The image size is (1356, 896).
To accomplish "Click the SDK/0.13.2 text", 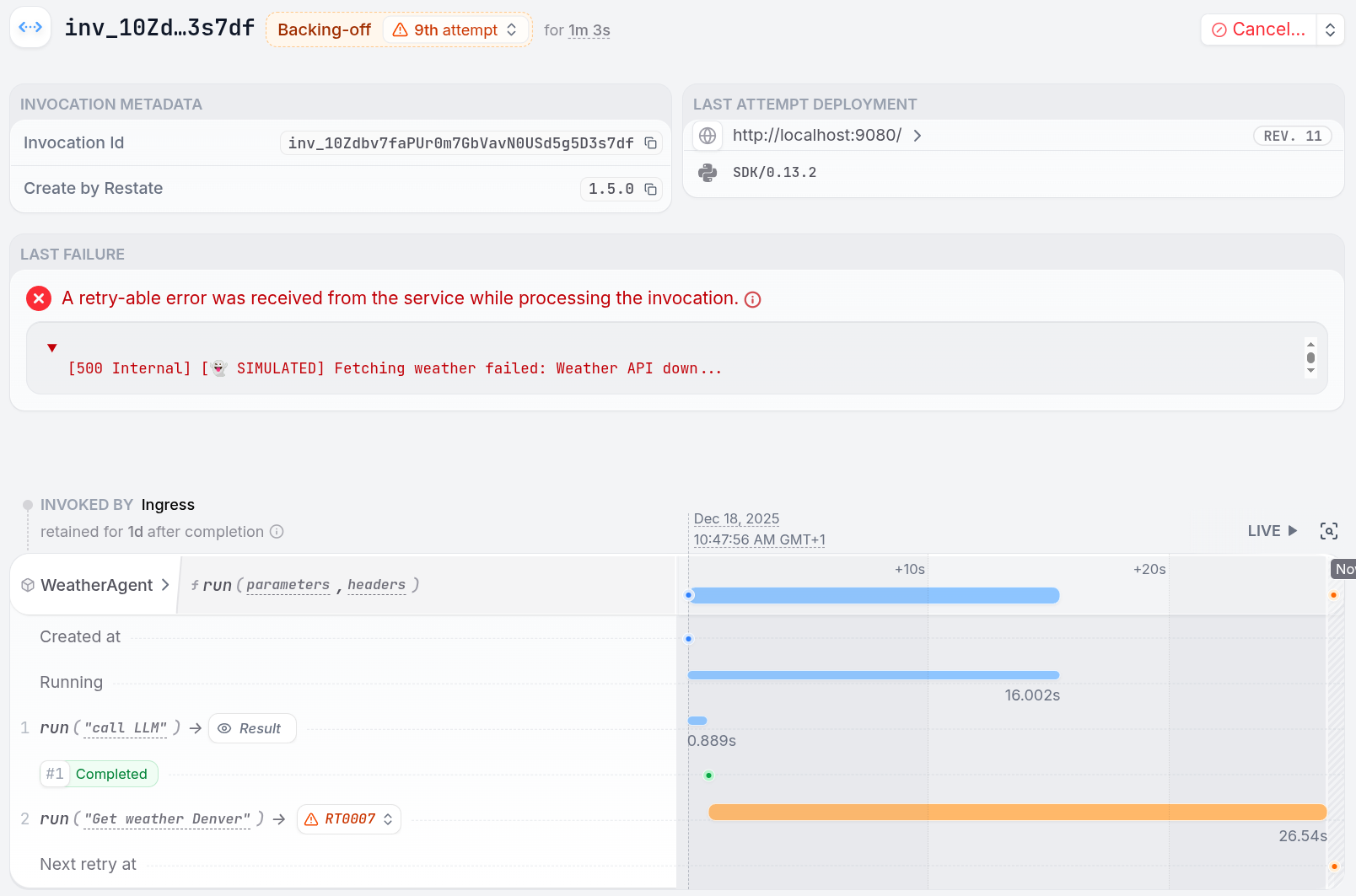I will tap(774, 173).
